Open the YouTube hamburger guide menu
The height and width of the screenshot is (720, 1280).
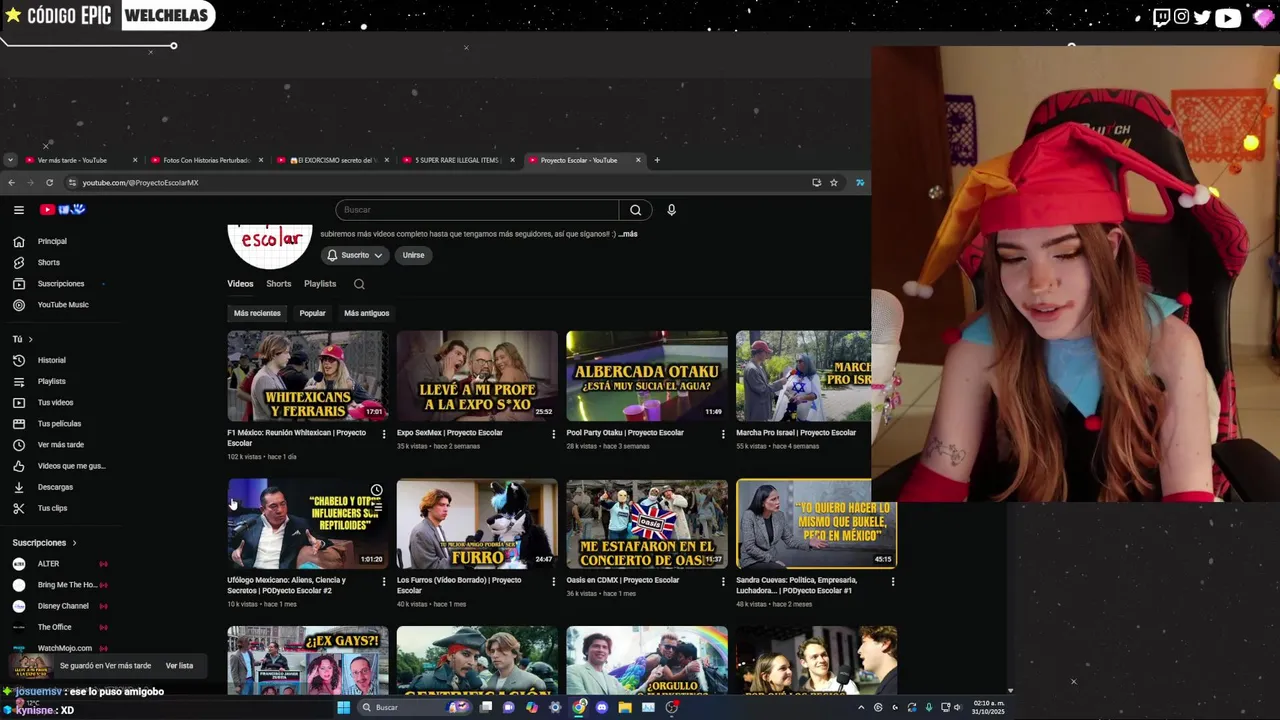[x=18, y=209]
